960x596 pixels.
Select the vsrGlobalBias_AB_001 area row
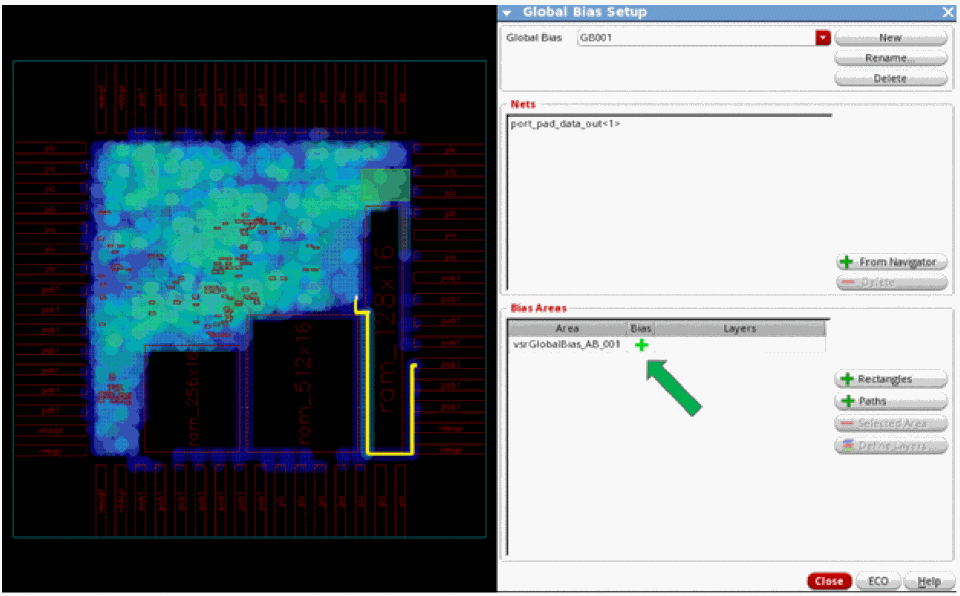coord(567,344)
